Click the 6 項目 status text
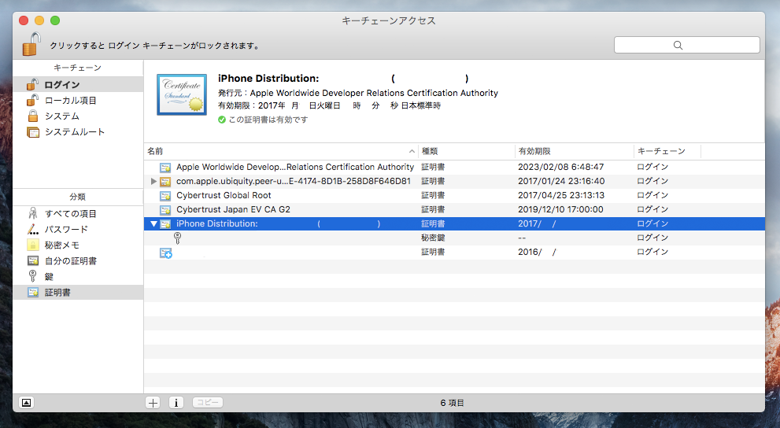The image size is (780, 428). point(452,403)
